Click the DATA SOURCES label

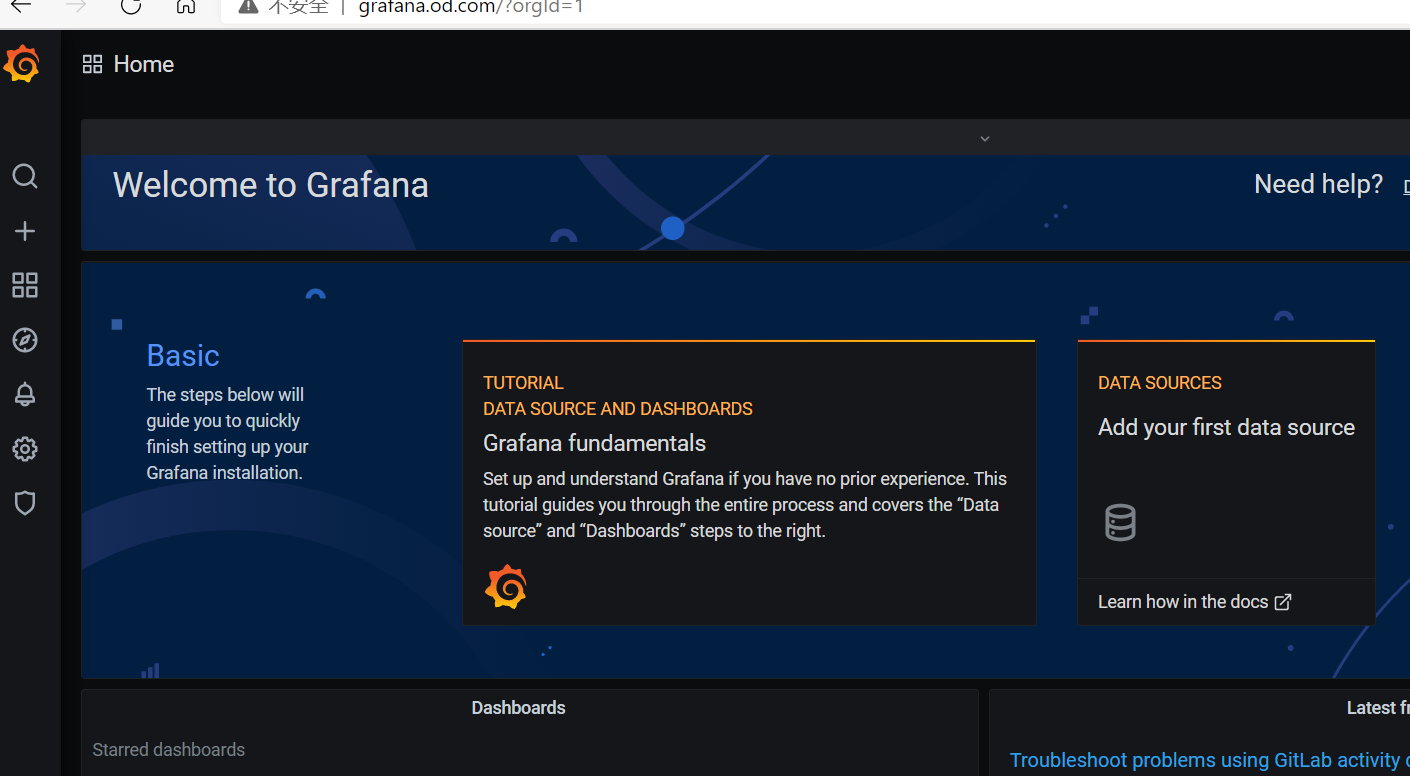click(x=1159, y=383)
